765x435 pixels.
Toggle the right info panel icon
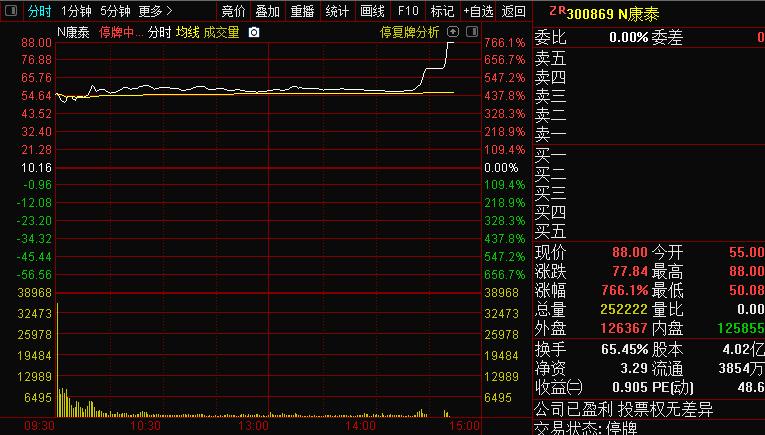(472, 32)
